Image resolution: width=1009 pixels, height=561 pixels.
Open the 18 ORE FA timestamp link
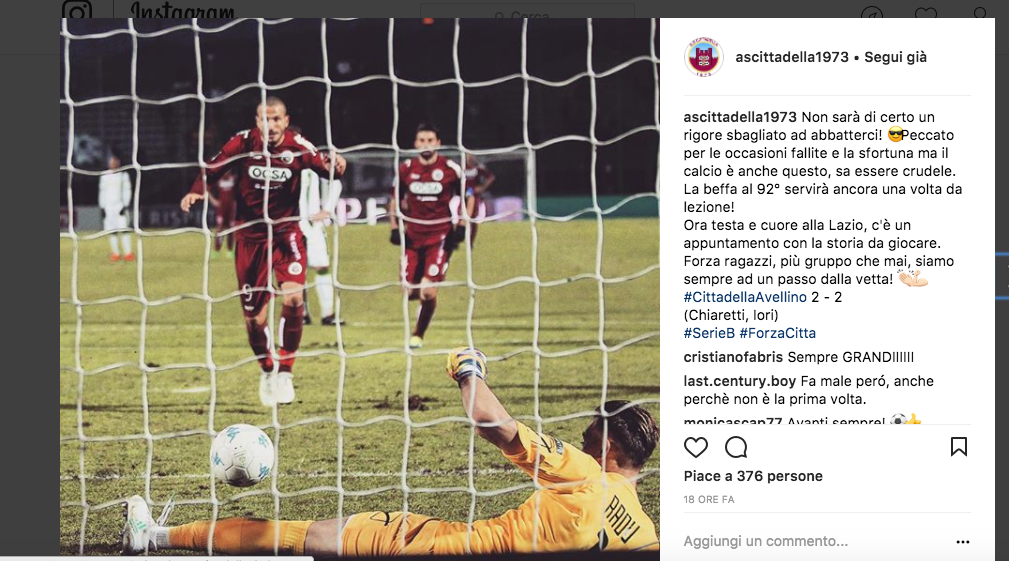(708, 499)
